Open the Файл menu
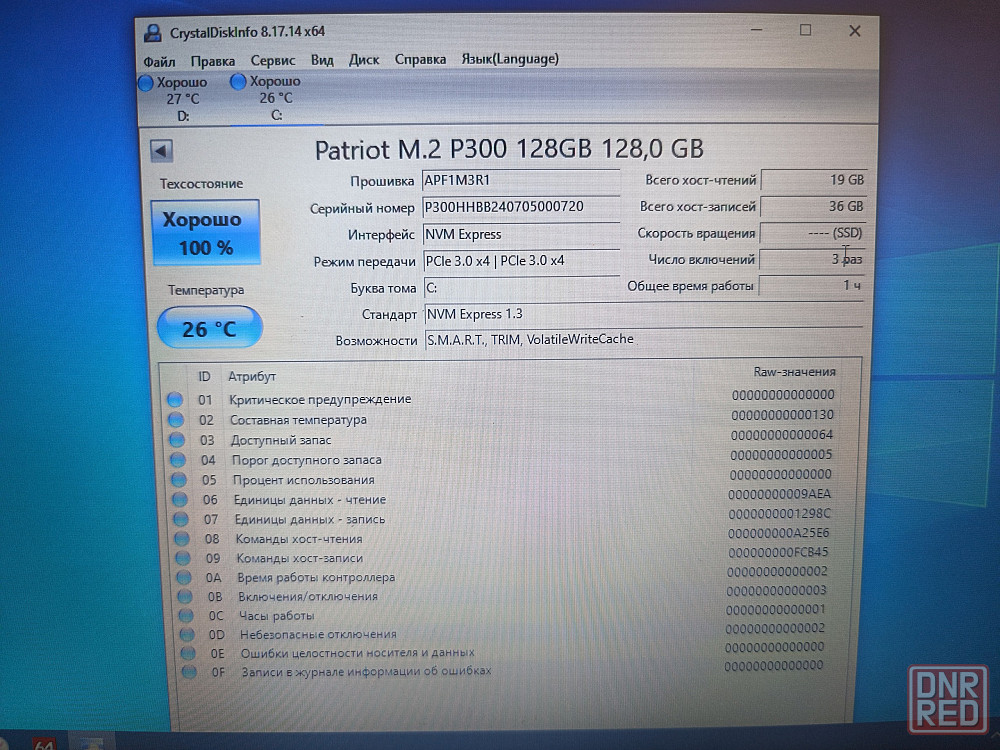 [x=159, y=60]
